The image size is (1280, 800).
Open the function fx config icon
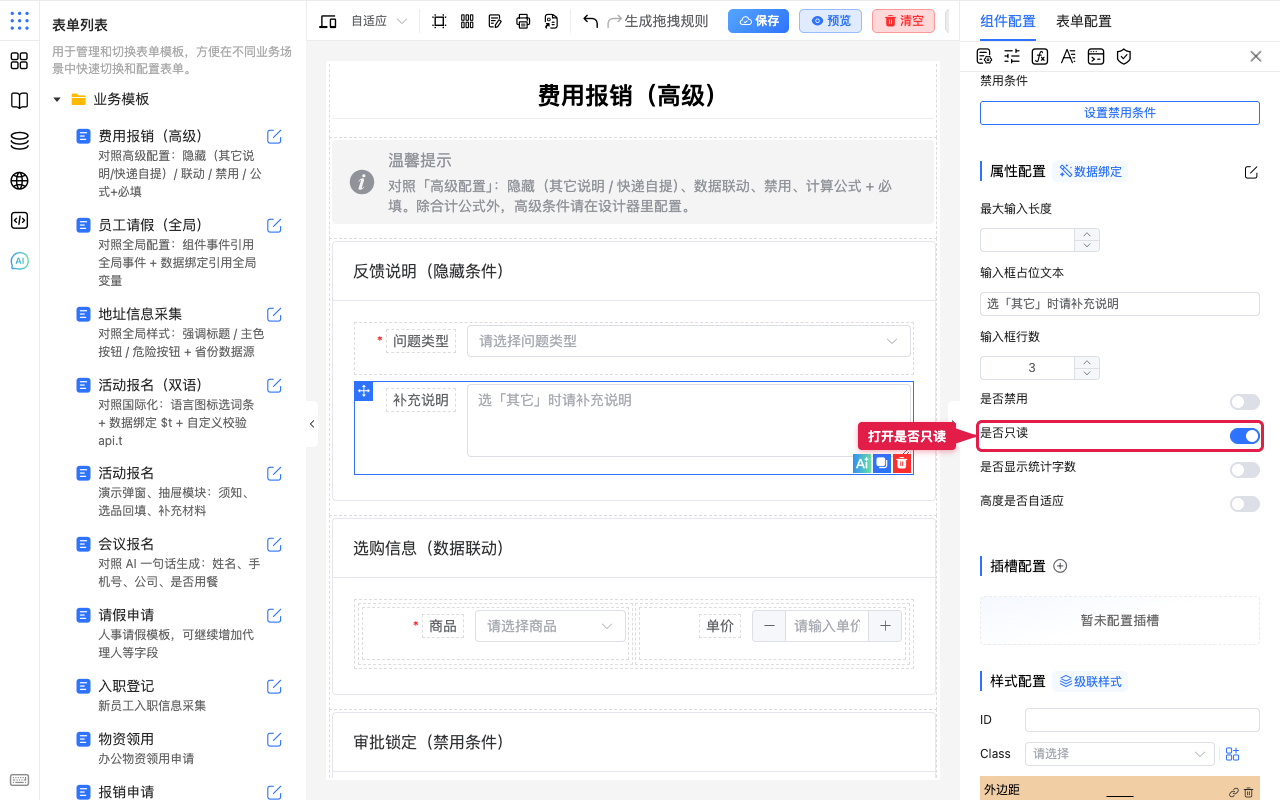(1040, 56)
